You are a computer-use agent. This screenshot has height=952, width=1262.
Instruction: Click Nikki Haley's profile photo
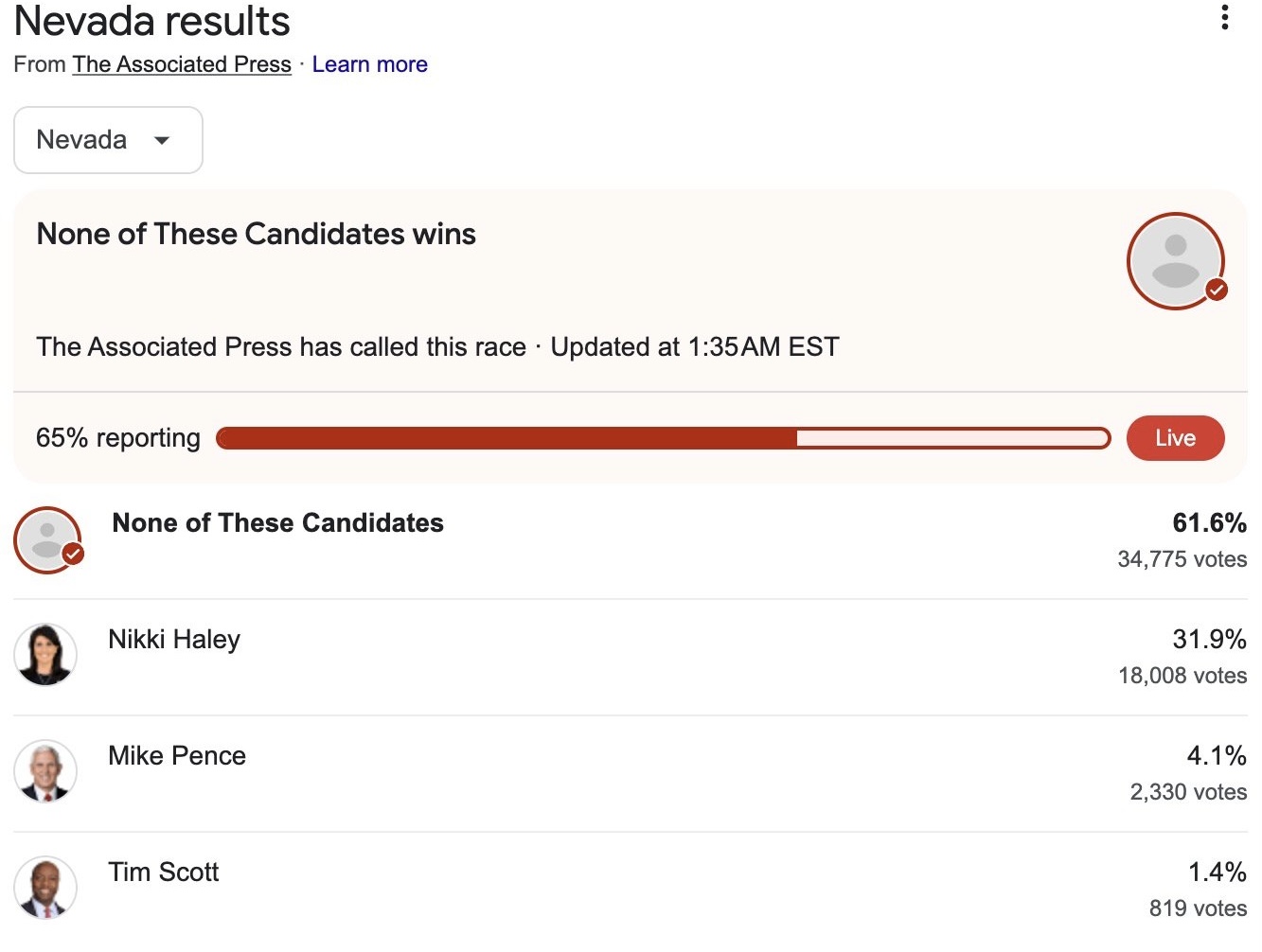point(45,655)
